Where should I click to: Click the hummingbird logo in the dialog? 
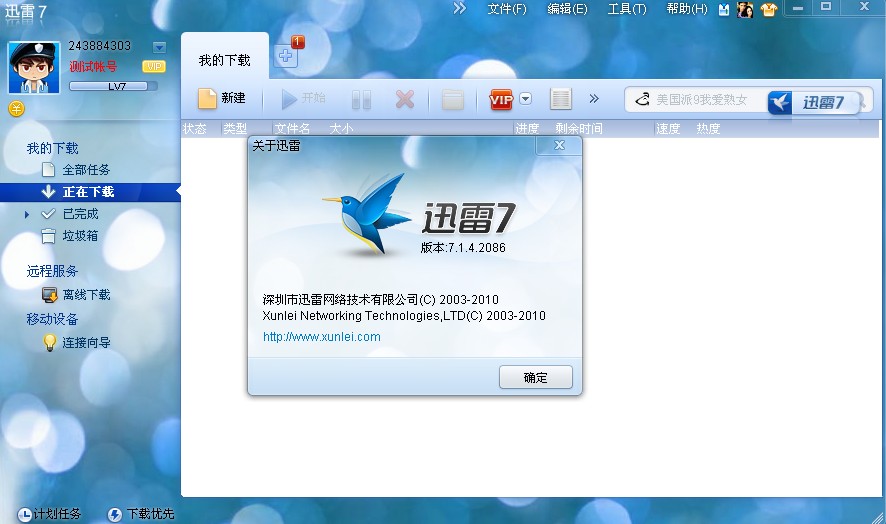367,214
